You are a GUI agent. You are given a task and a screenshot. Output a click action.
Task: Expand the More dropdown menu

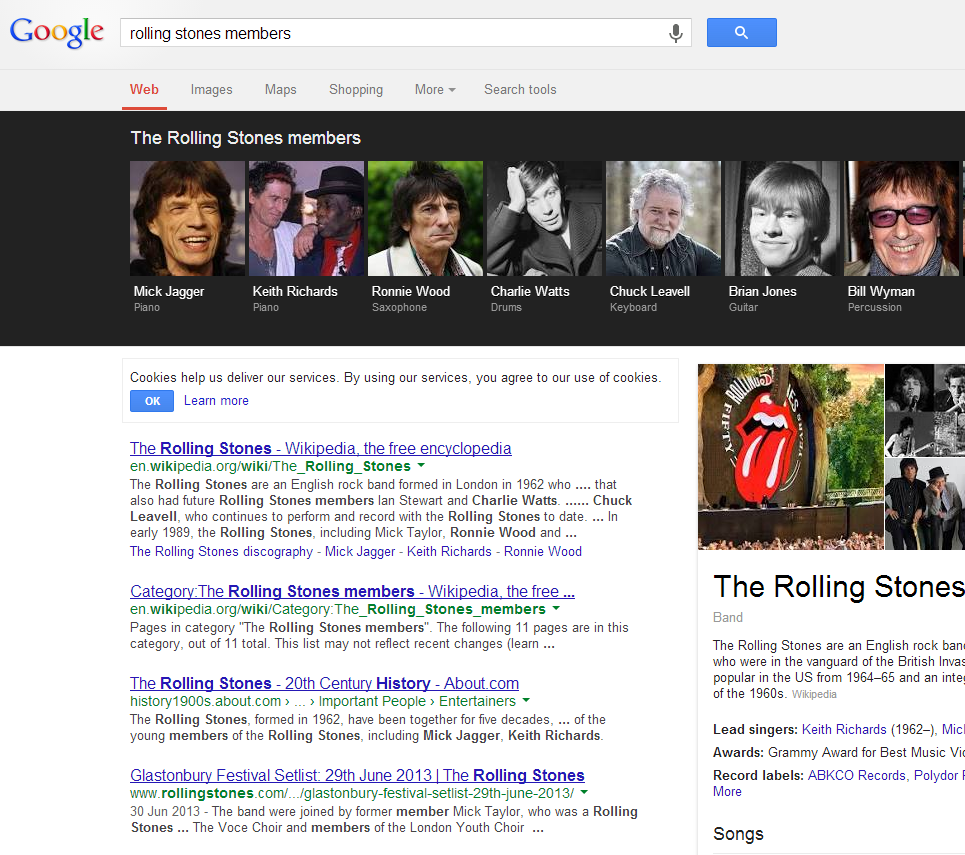[435, 90]
